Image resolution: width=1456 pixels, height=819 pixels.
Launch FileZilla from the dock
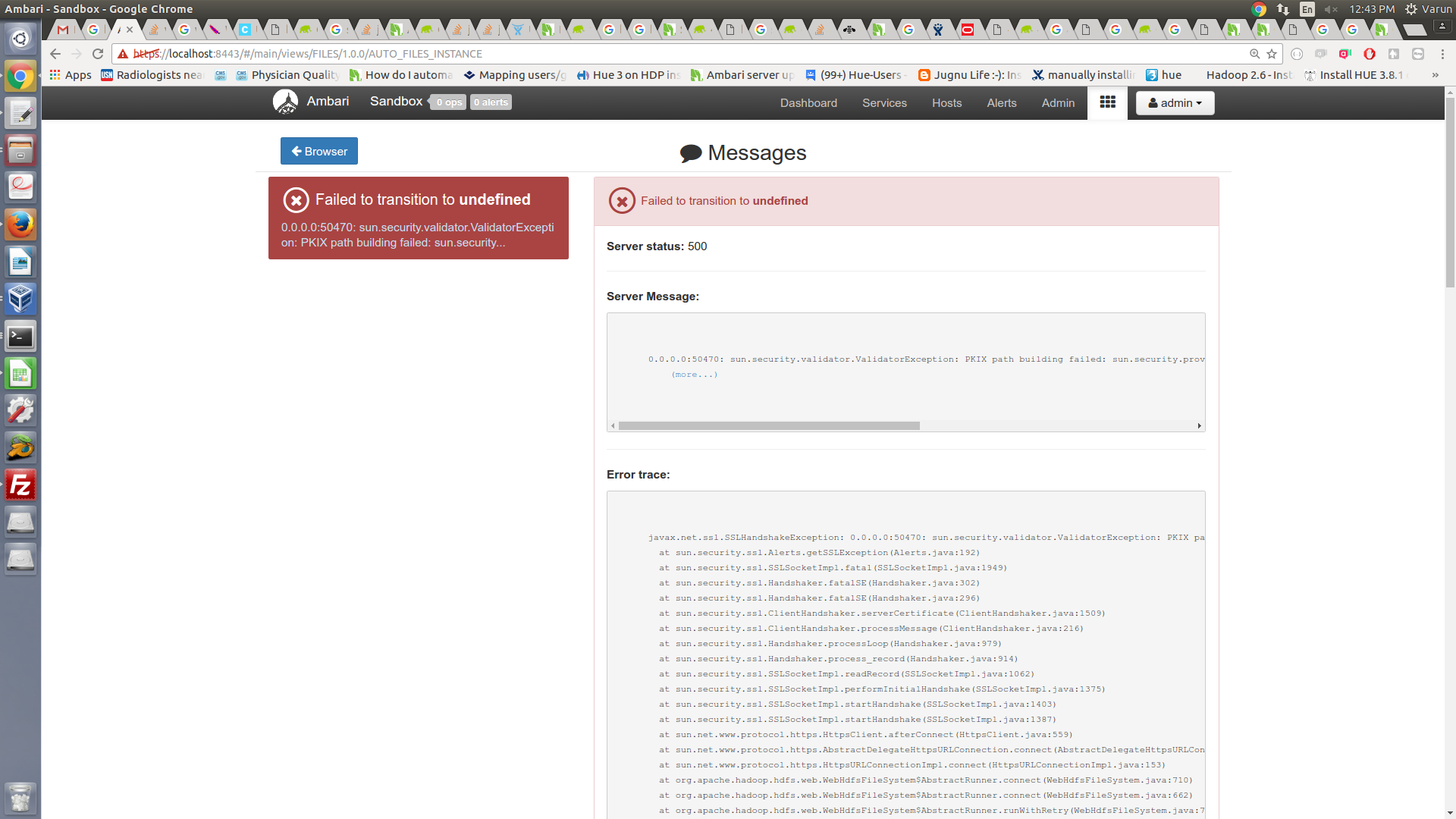tap(20, 484)
